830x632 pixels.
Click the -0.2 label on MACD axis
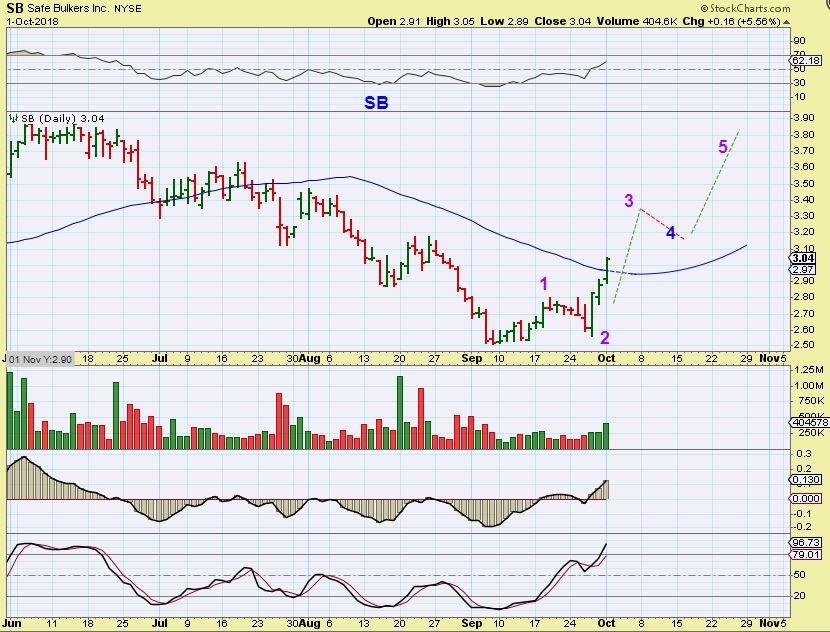804,527
